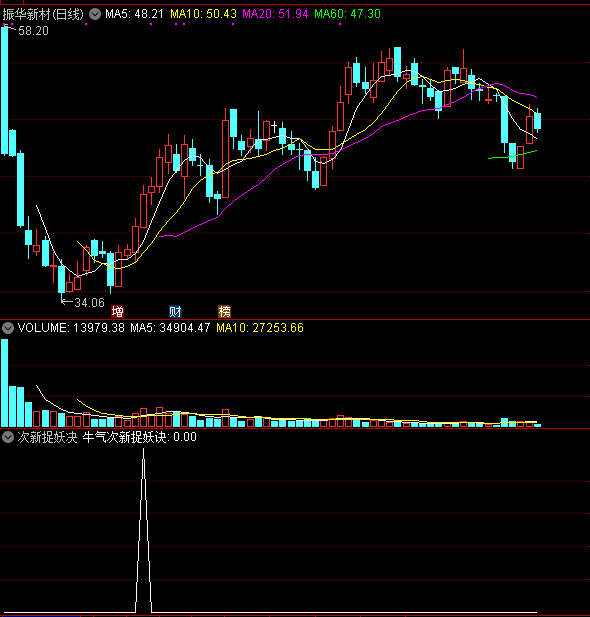This screenshot has height=617, width=590.
Task: Click the 58.20 high price annotation
Action: 33,31
